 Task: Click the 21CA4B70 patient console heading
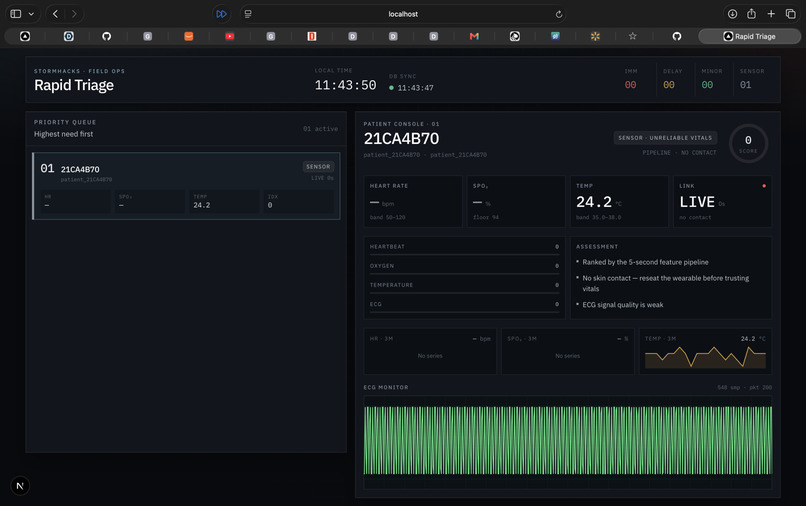coord(401,139)
